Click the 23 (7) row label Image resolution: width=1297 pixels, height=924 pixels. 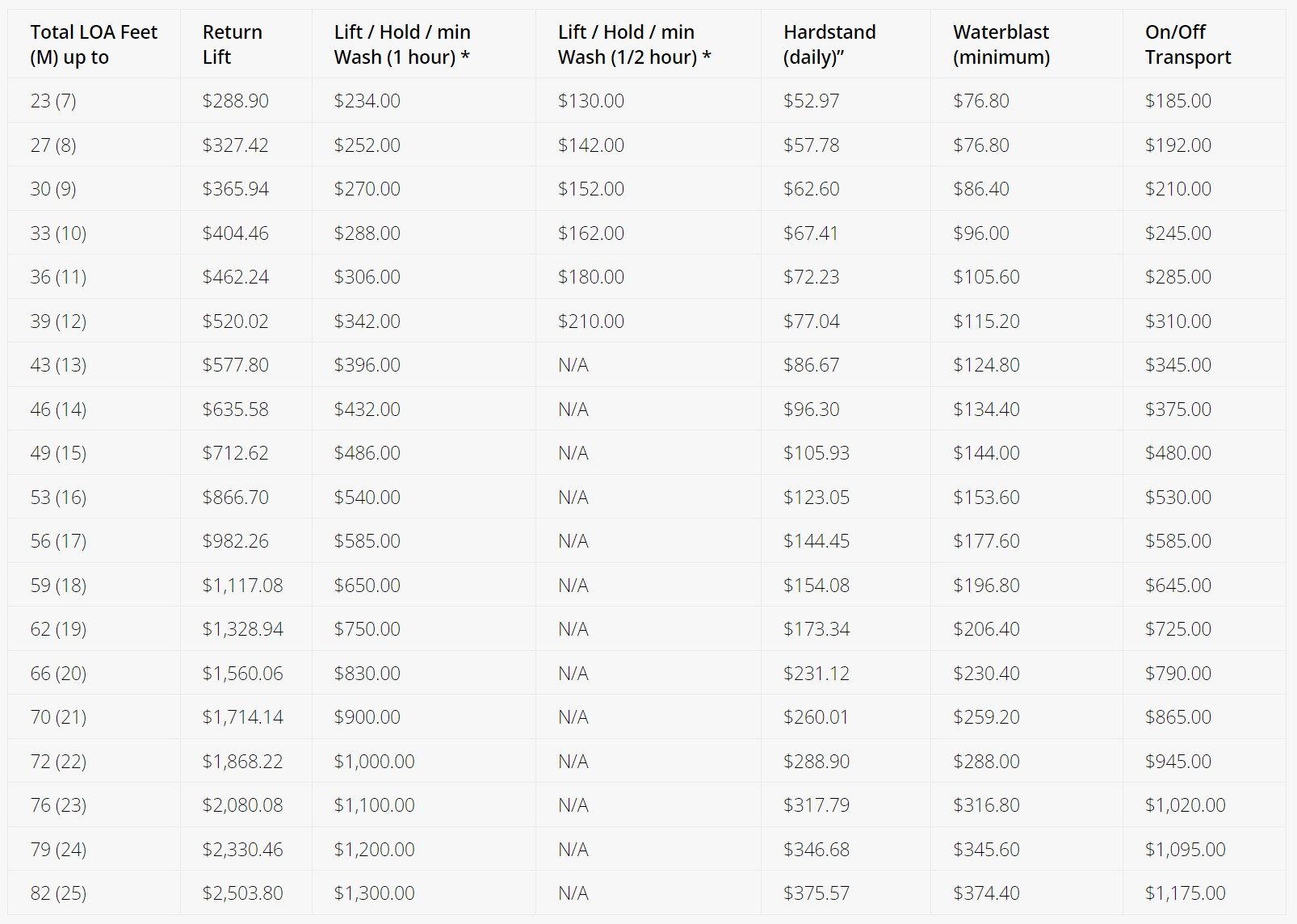(53, 101)
